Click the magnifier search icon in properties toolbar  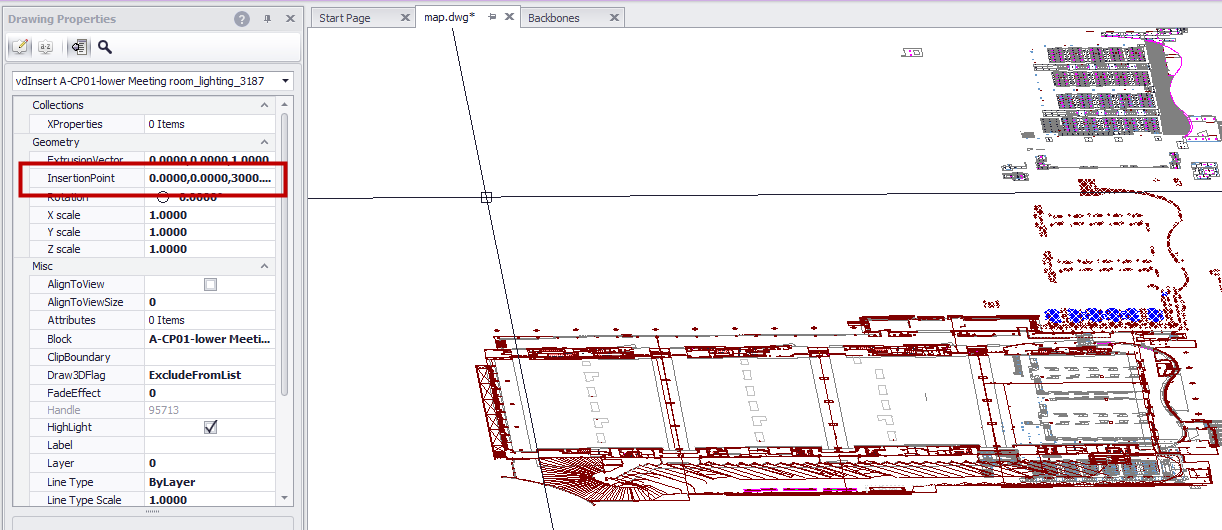pyautogui.click(x=105, y=47)
